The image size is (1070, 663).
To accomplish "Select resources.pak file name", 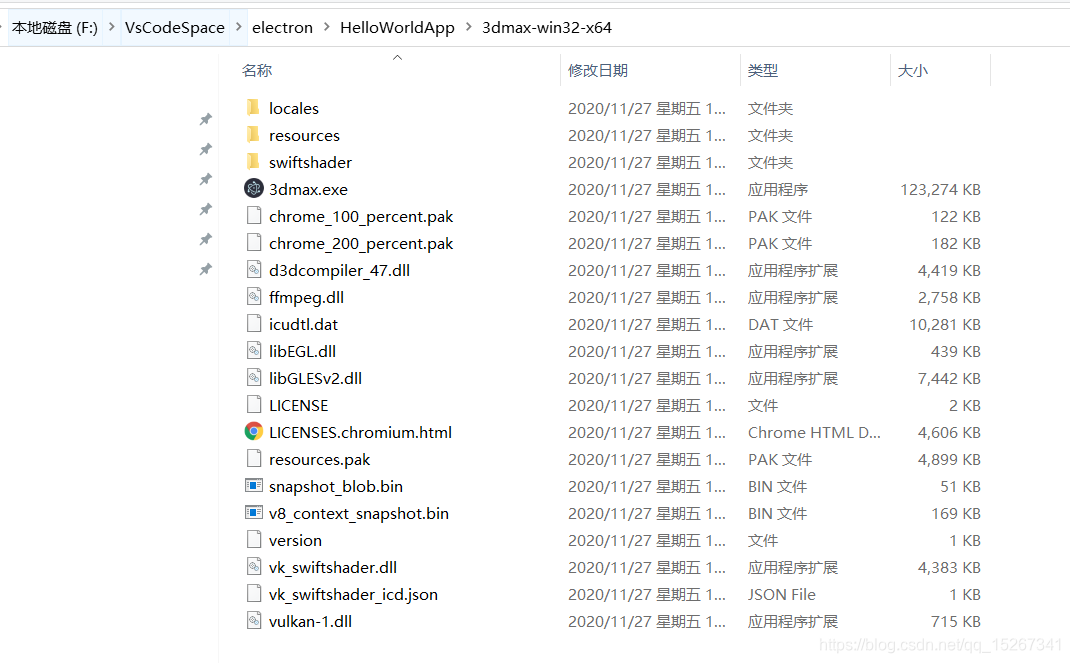I will [x=319, y=460].
